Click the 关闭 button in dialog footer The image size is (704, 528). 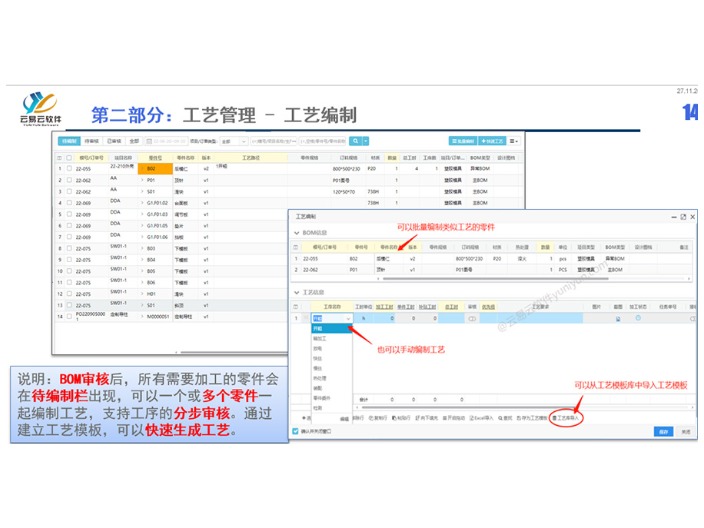point(685,431)
